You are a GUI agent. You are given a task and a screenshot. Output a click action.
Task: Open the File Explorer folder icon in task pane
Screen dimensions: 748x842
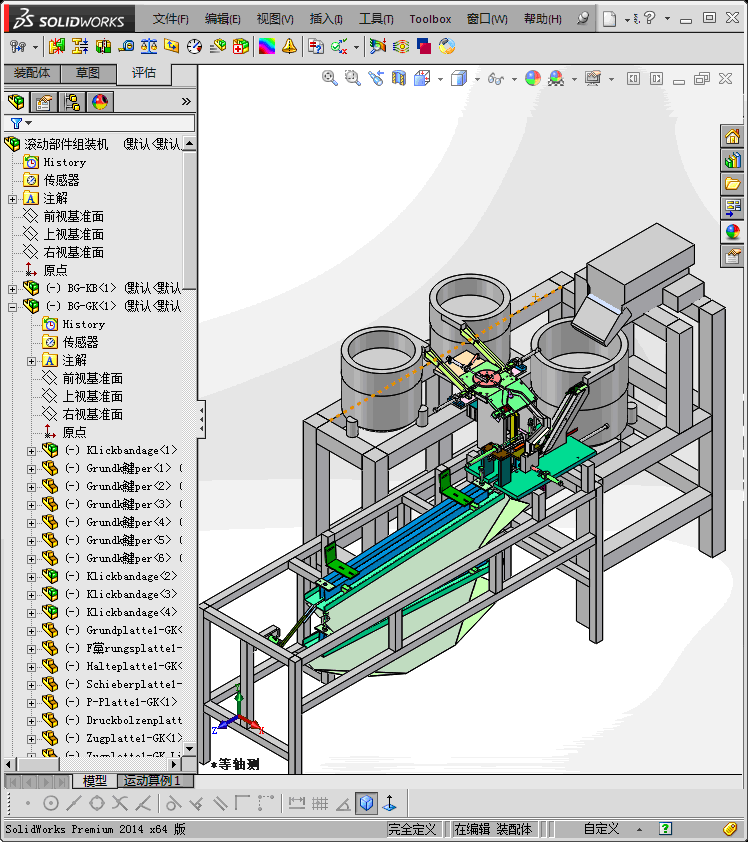(x=733, y=184)
